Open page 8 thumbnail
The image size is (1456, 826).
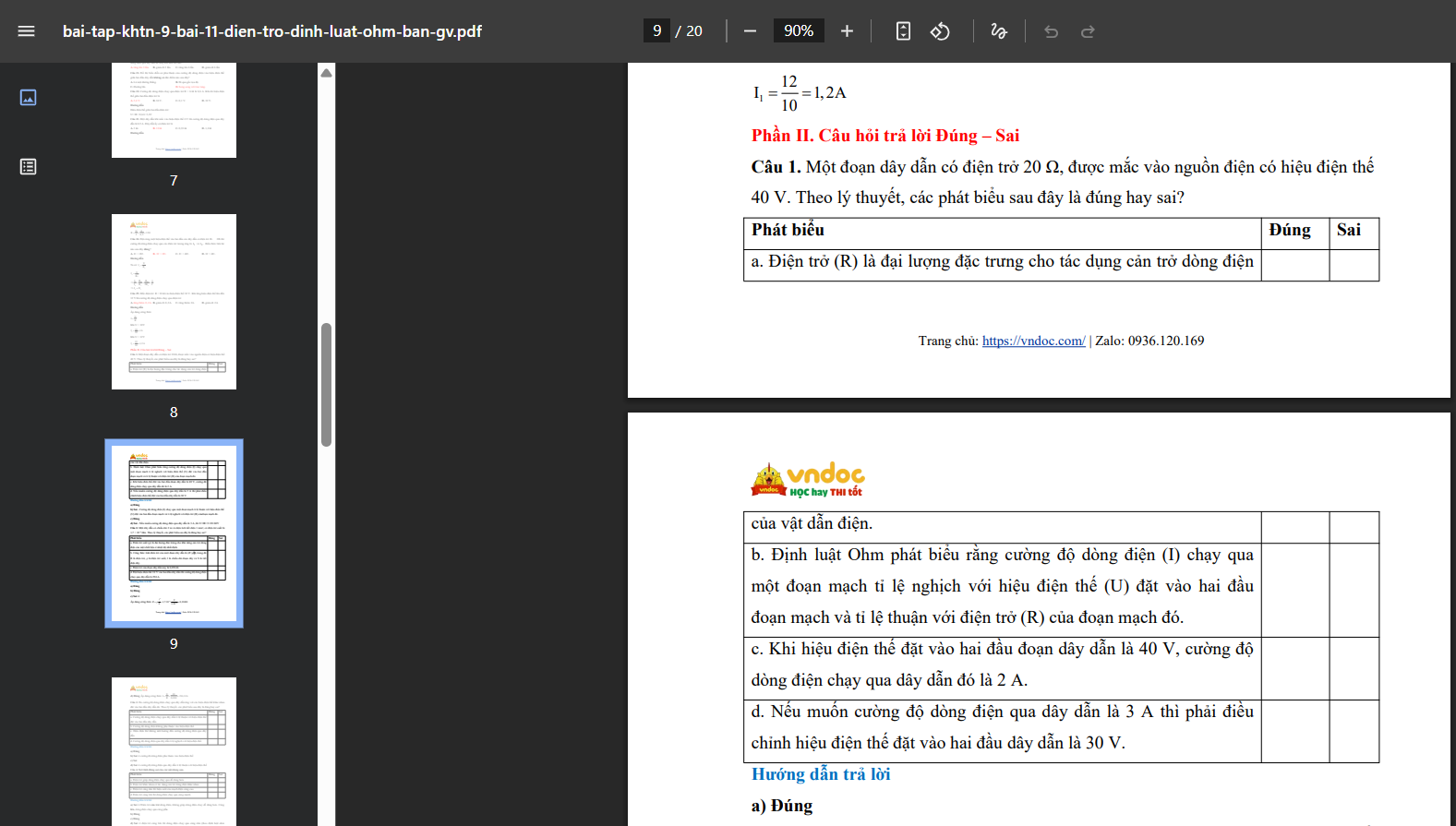[174, 302]
